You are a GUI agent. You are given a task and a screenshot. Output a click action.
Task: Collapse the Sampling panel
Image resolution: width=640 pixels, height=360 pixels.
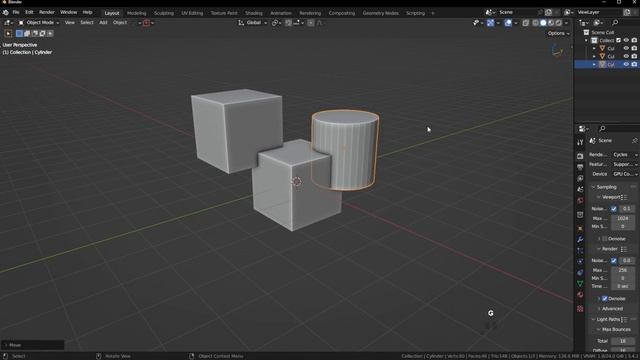pyautogui.click(x=606, y=187)
